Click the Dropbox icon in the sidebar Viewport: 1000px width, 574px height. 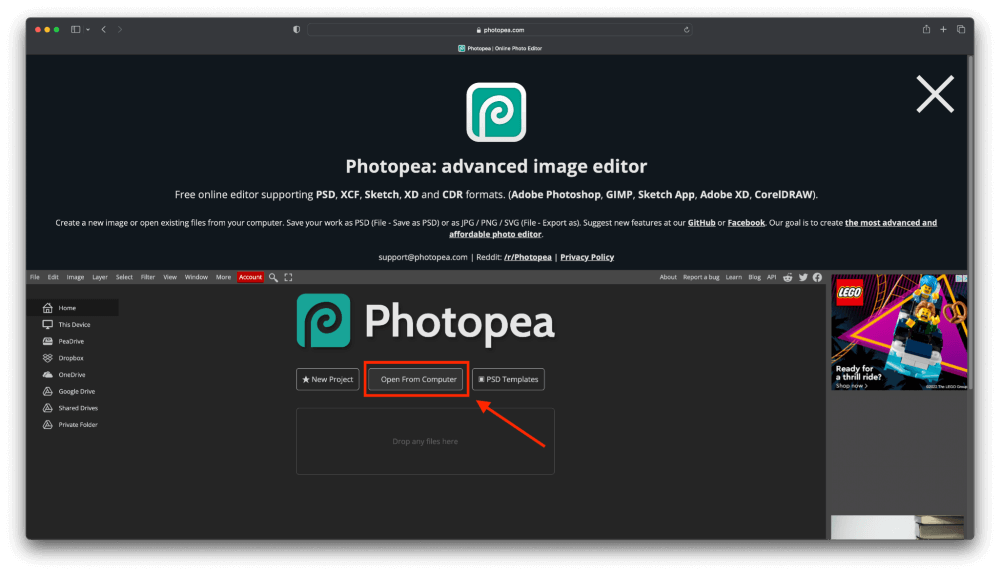click(x=47, y=358)
